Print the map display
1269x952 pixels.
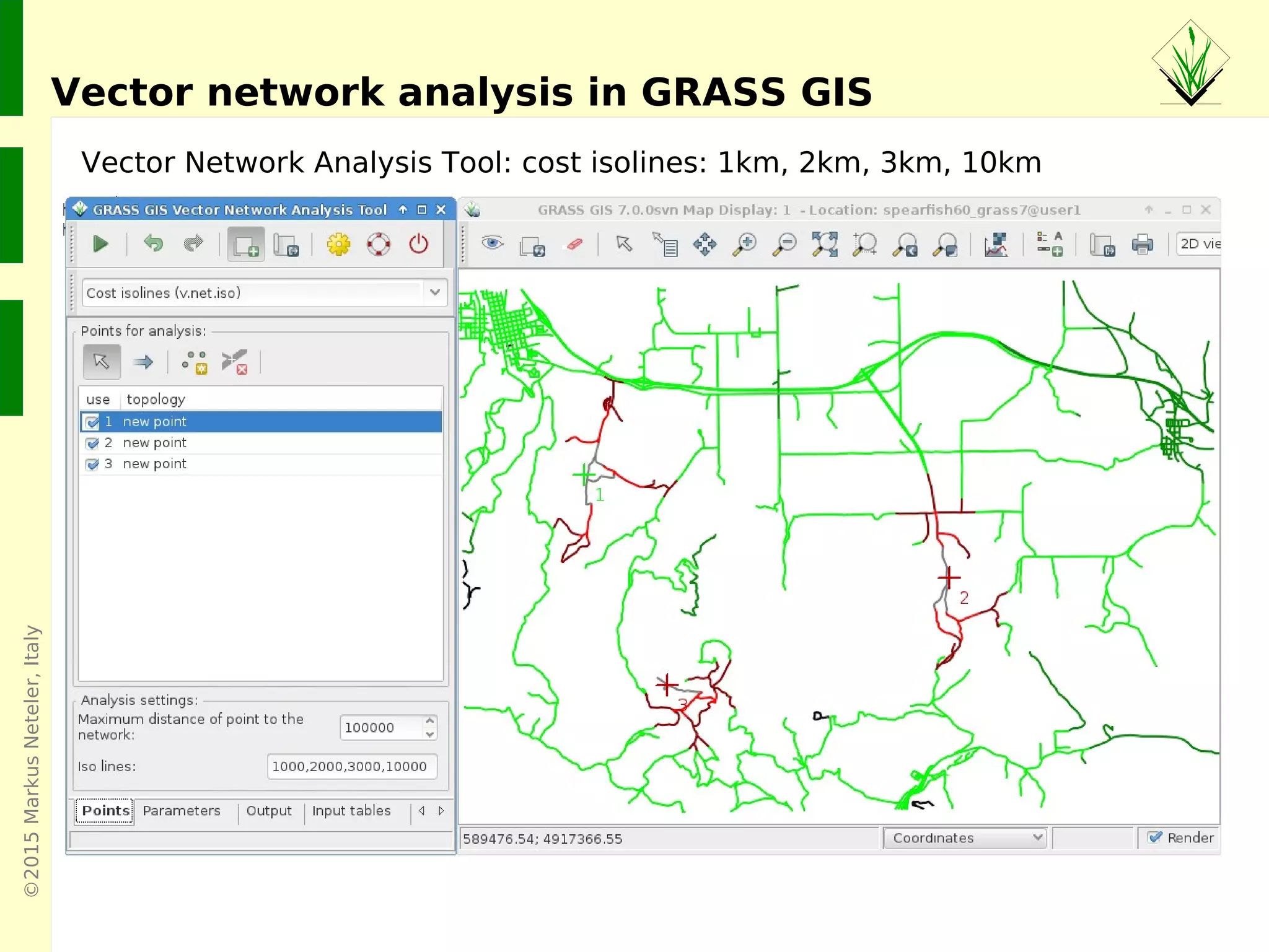pyautogui.click(x=1142, y=244)
